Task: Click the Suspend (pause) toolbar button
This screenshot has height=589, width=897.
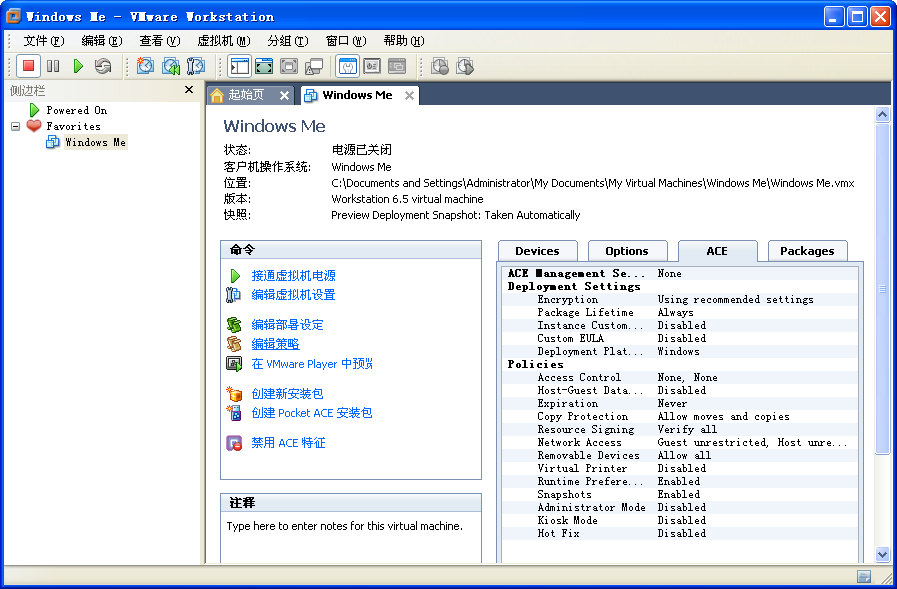Action: click(53, 66)
